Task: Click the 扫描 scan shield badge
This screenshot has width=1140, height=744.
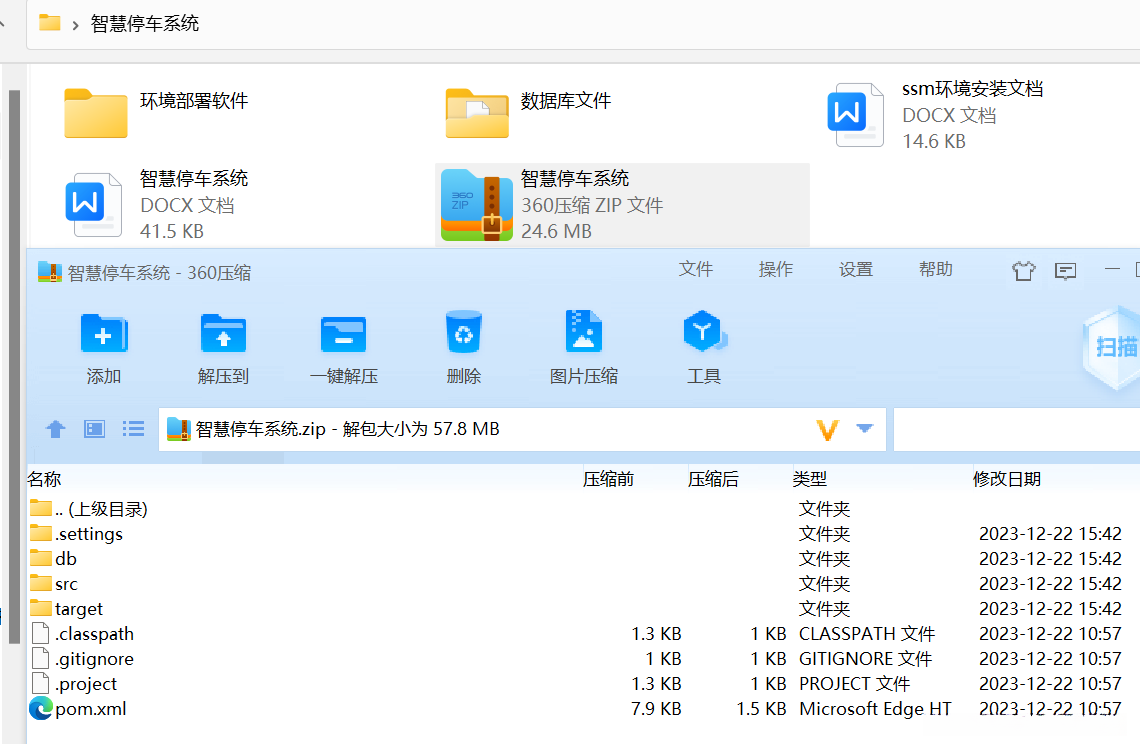Action: tap(1111, 348)
